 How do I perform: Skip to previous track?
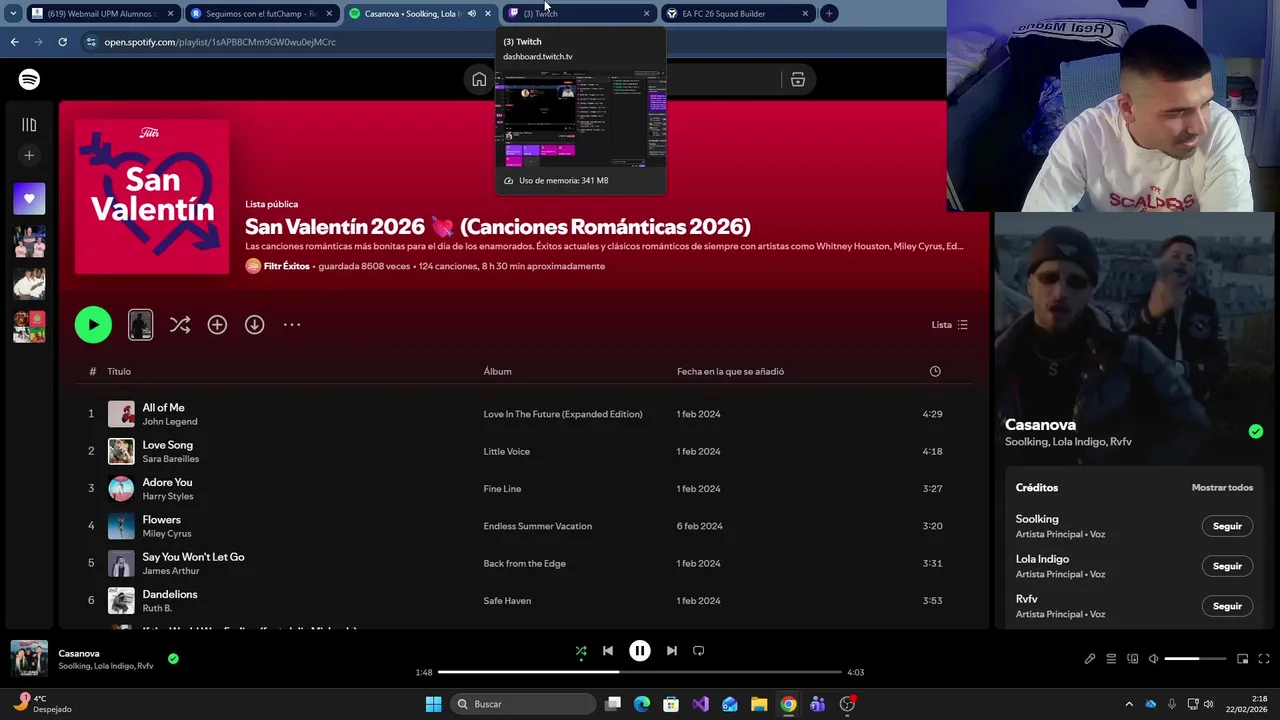pos(608,651)
